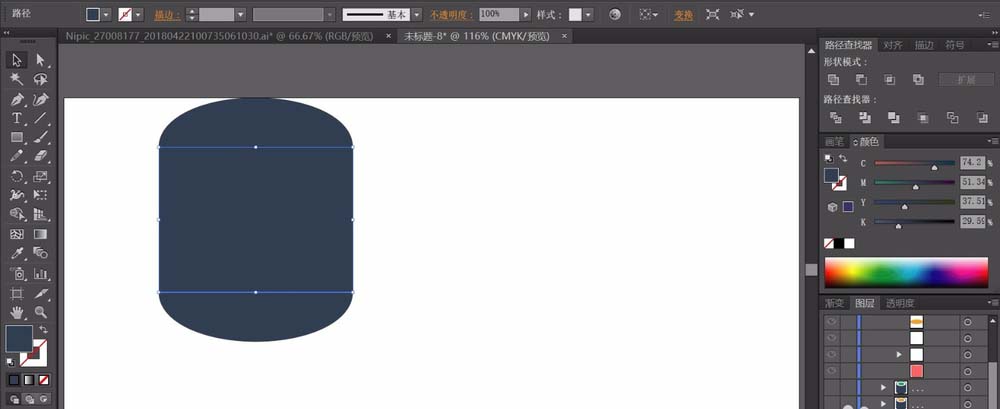Select the Line Segment tool
Image resolution: width=1000 pixels, height=409 pixels.
41,118
